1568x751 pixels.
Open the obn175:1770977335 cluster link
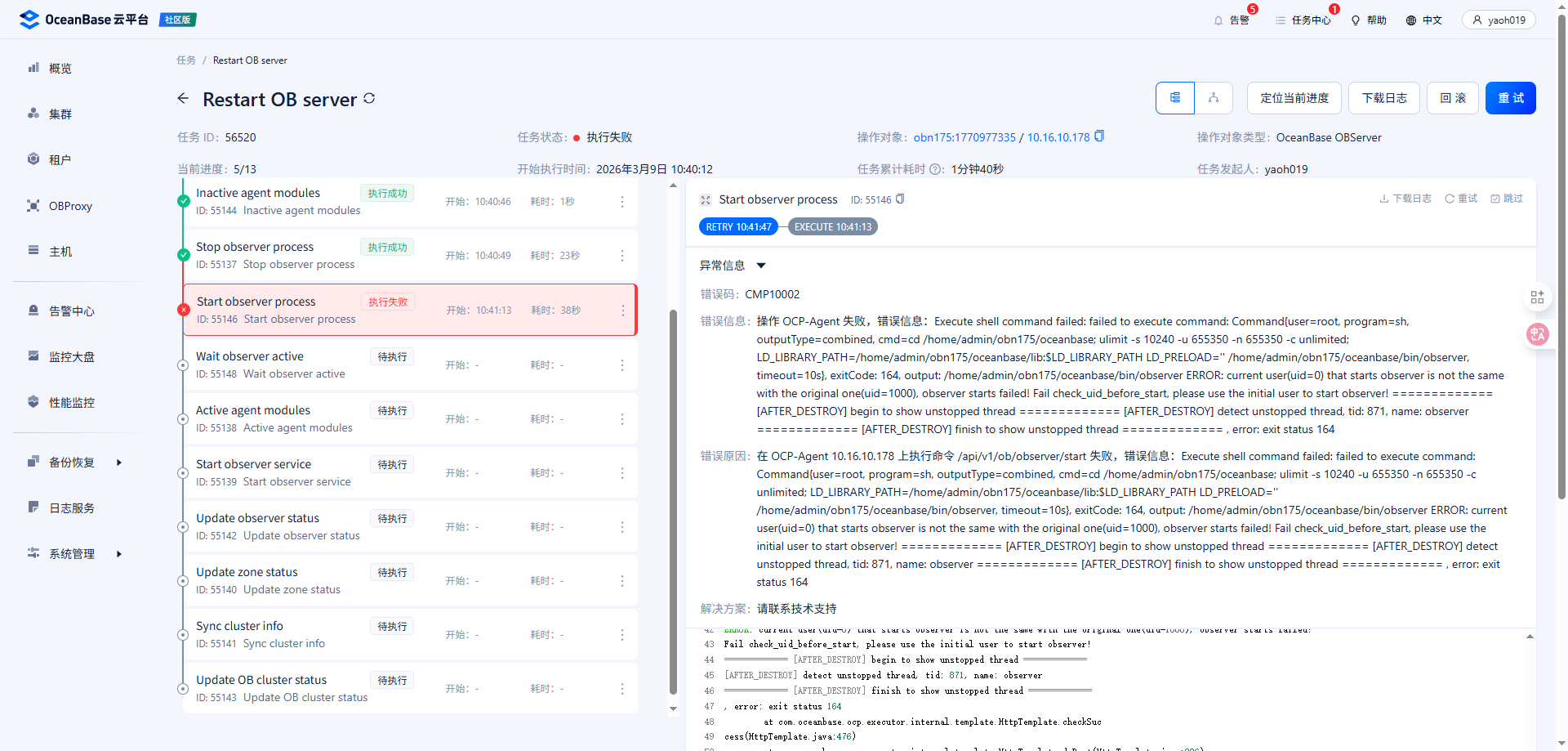(x=964, y=137)
